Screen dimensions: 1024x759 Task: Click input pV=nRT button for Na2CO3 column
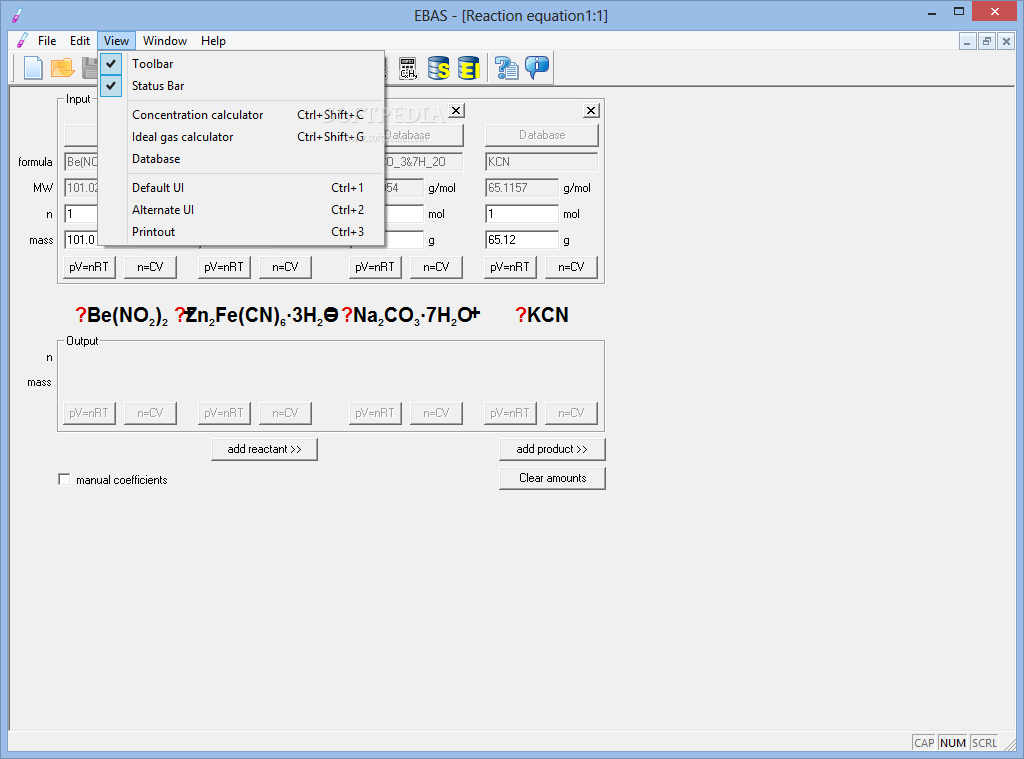tap(375, 266)
